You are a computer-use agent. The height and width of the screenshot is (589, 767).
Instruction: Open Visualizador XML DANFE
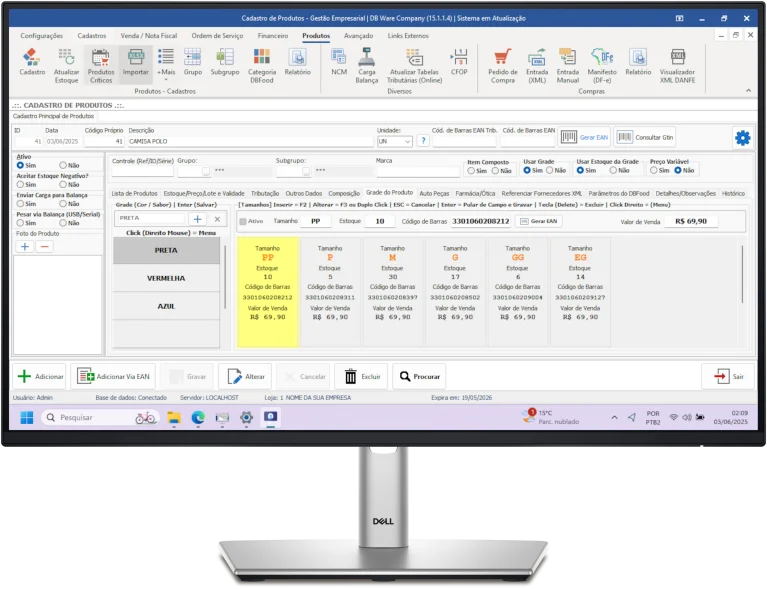(x=677, y=62)
